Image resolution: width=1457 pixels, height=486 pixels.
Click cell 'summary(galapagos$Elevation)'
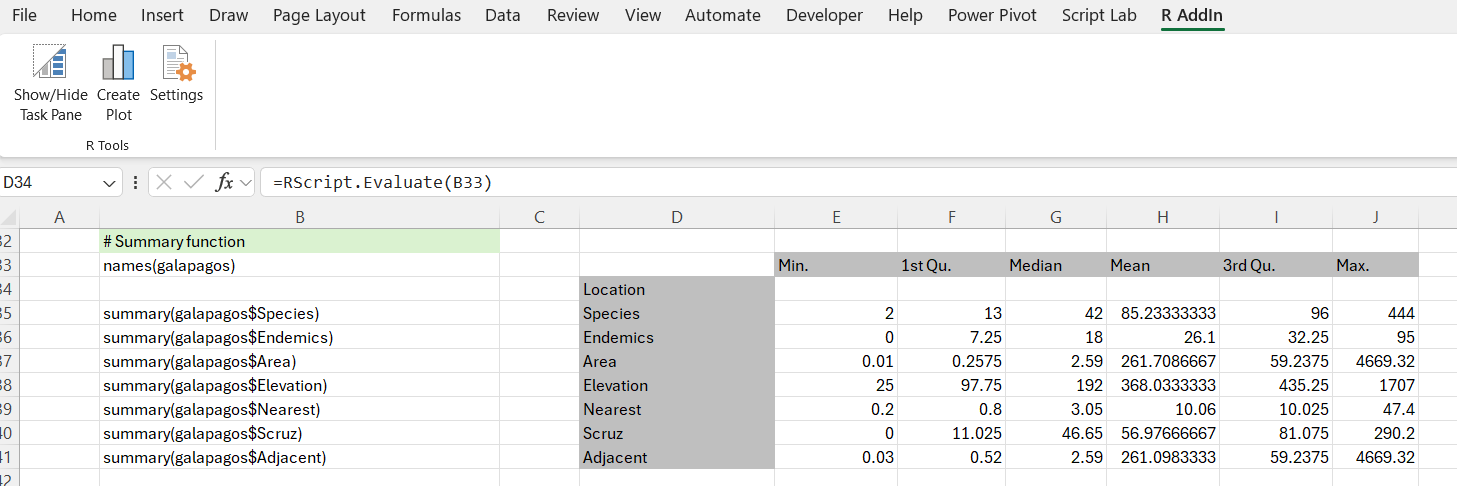(300, 385)
